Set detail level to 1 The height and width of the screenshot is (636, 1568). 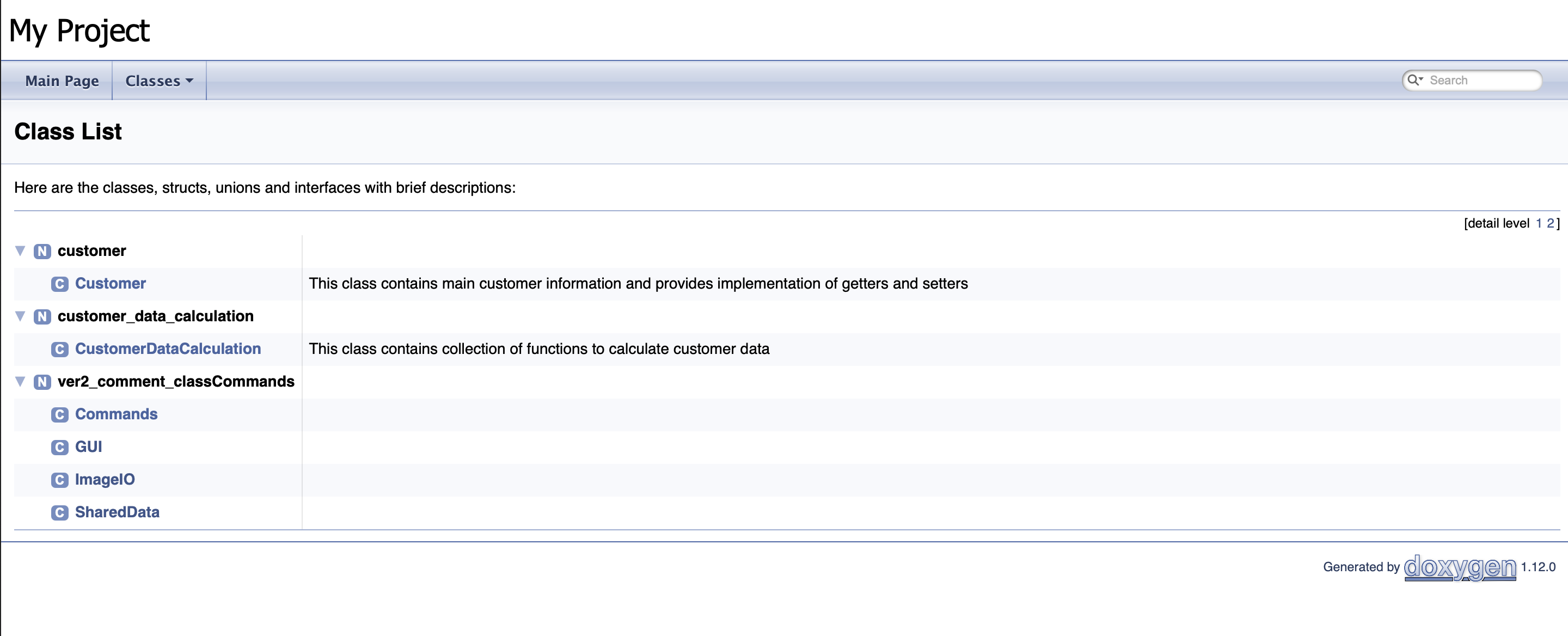pos(1538,223)
